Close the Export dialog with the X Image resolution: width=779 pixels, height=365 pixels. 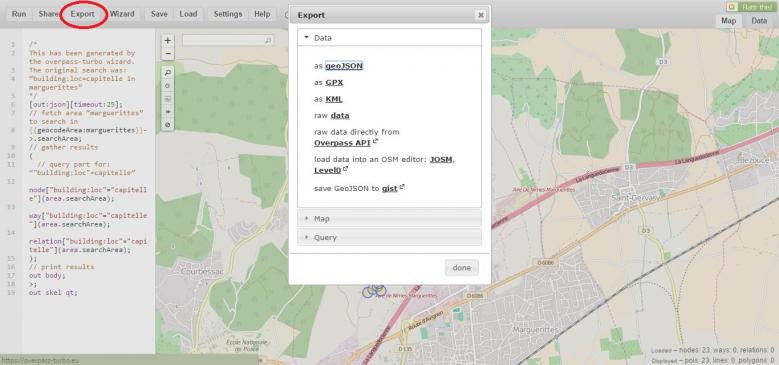click(x=480, y=15)
